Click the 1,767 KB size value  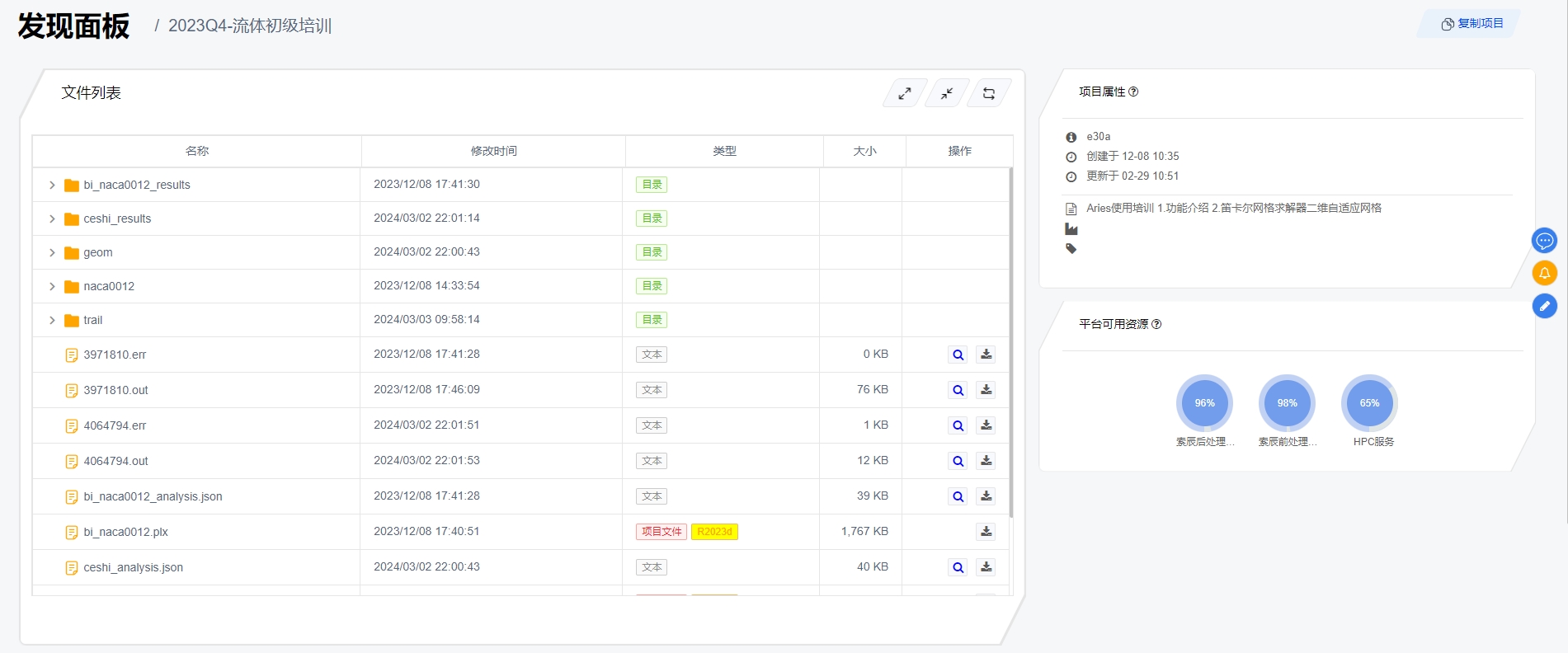pyautogui.click(x=864, y=531)
